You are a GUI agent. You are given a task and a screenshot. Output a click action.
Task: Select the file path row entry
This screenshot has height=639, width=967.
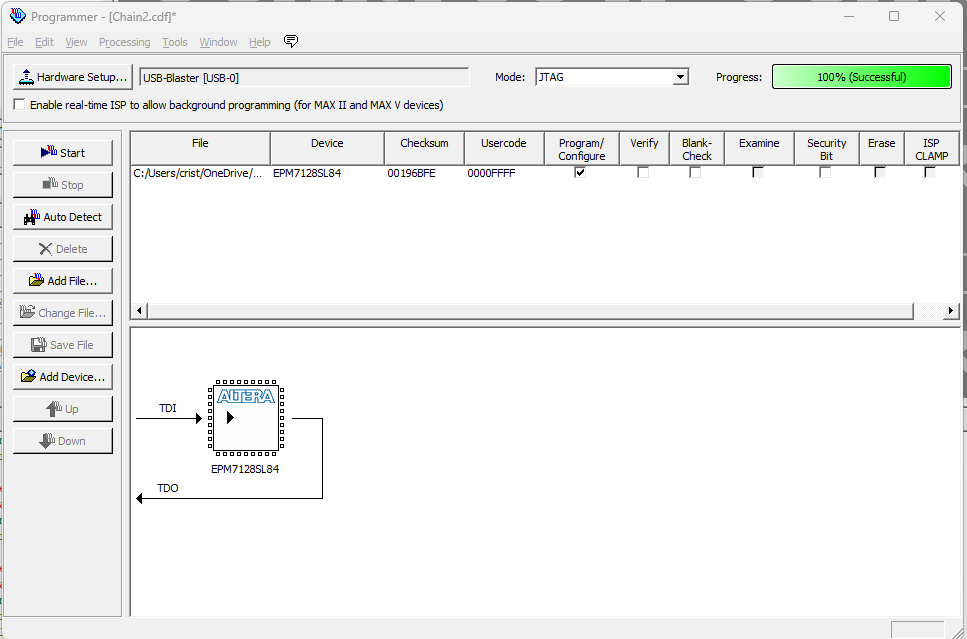tap(198, 173)
